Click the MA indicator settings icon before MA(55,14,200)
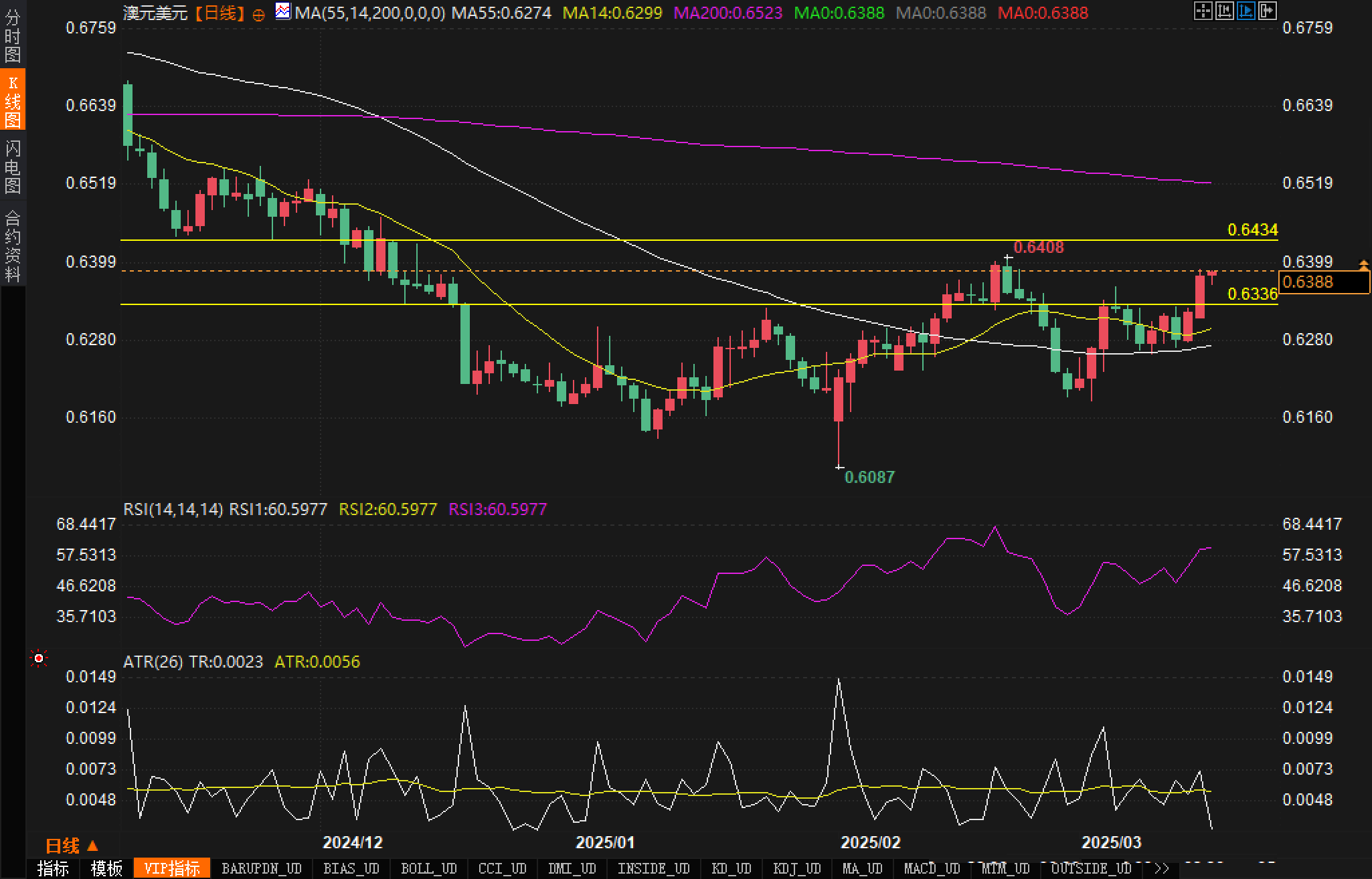The image size is (1372, 879). (x=284, y=11)
